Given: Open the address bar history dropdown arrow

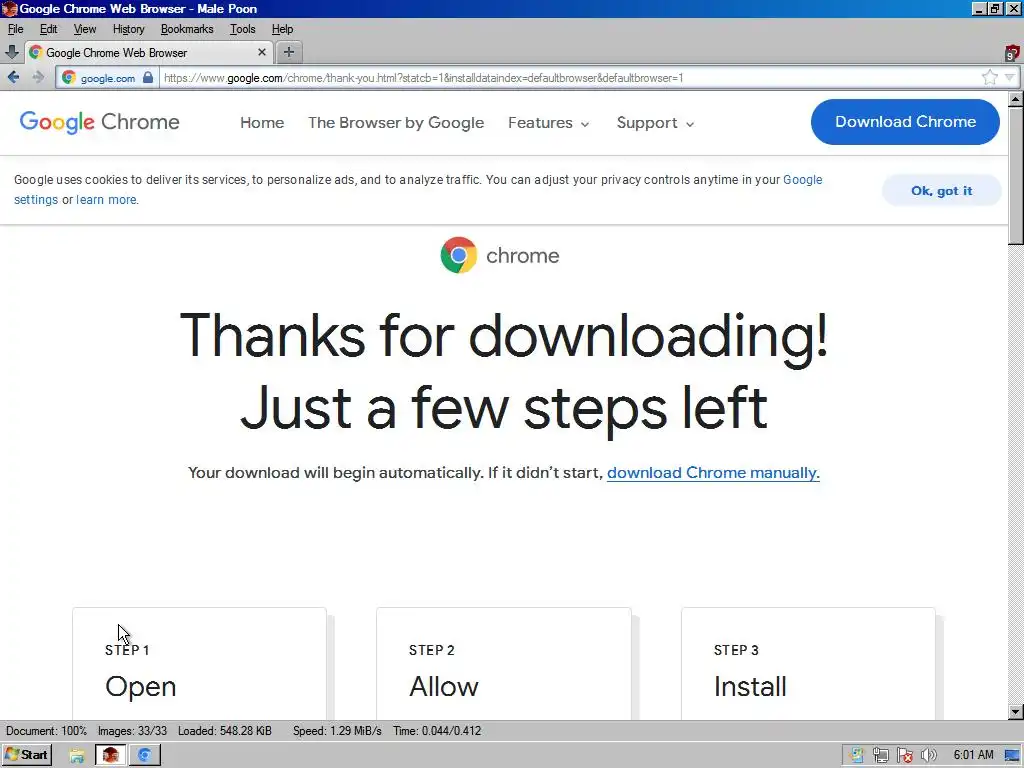Looking at the screenshot, I should click(1010, 78).
